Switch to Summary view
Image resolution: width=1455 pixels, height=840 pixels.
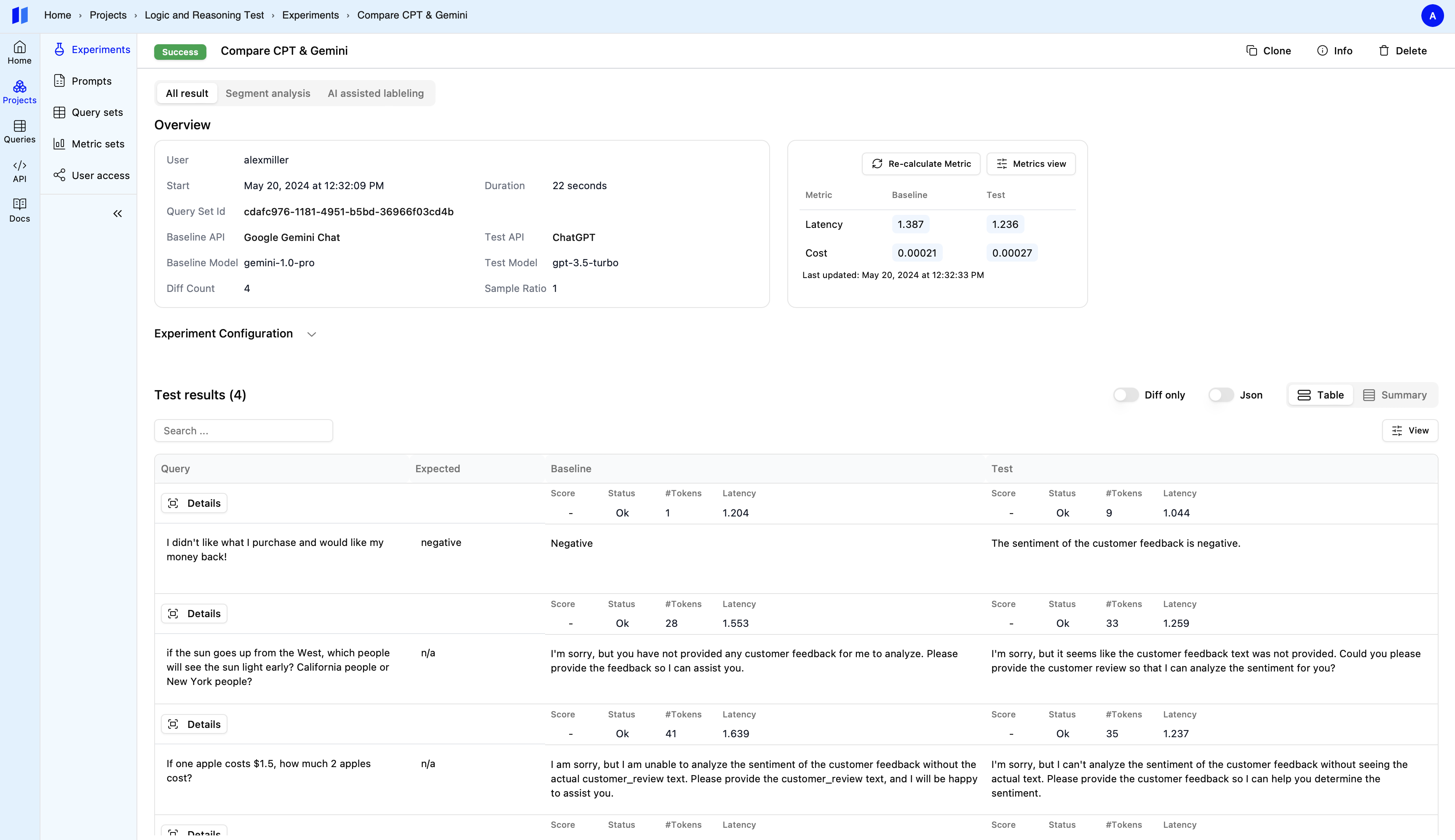[x=1394, y=395]
